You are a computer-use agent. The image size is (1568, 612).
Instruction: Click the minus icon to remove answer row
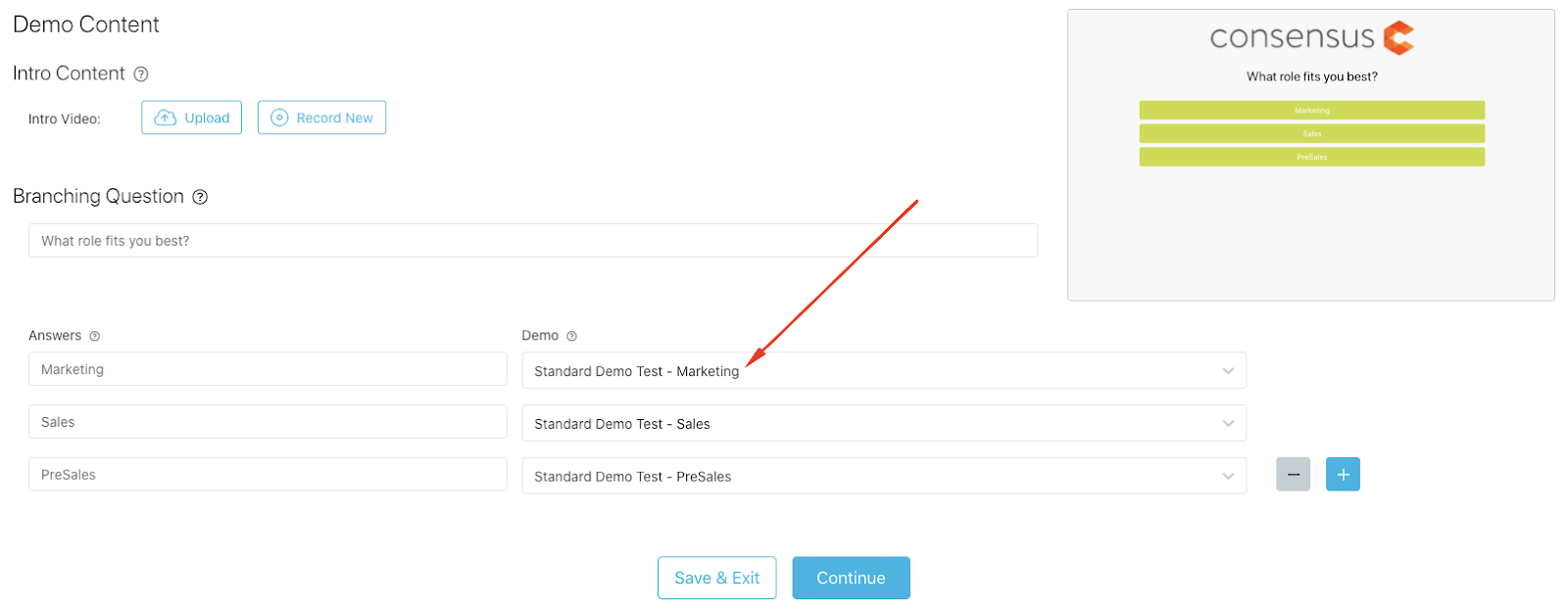point(1293,475)
